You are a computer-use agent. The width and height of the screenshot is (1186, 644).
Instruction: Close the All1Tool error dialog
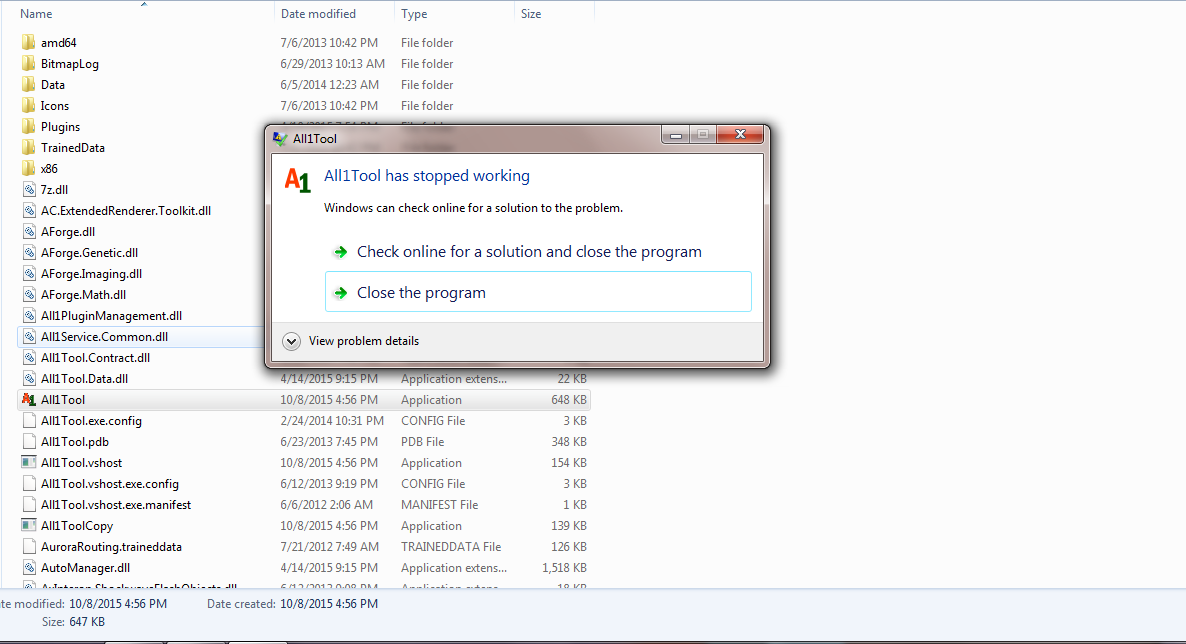(740, 135)
